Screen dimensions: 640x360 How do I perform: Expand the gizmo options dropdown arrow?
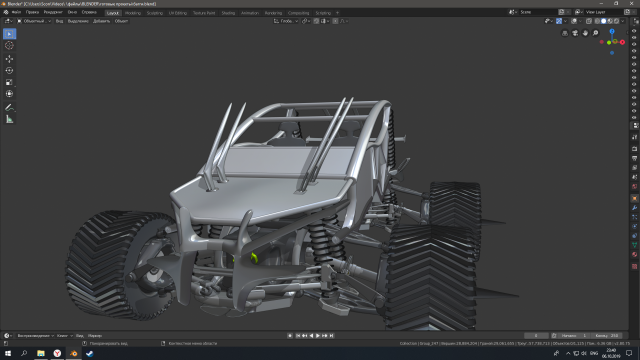pos(565,21)
